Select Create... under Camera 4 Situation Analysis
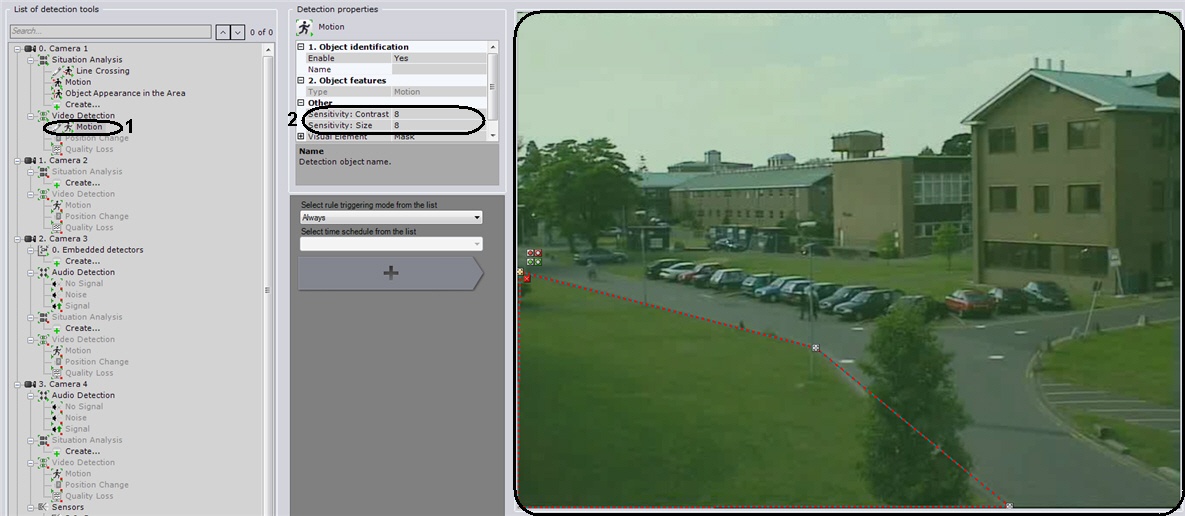This screenshot has height=516, width=1185. (82, 452)
